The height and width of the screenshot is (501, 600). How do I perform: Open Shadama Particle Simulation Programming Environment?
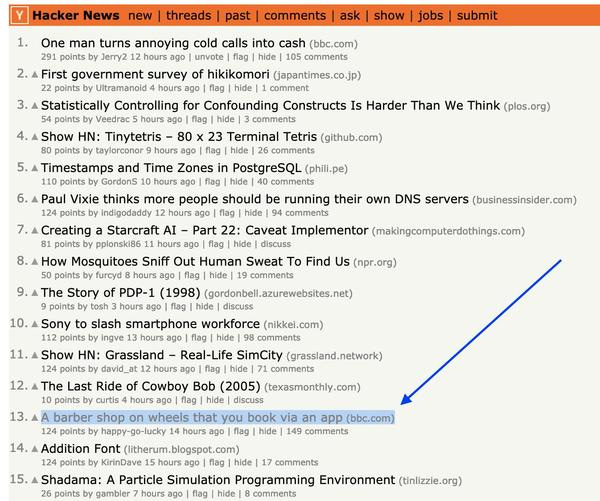tap(218, 480)
